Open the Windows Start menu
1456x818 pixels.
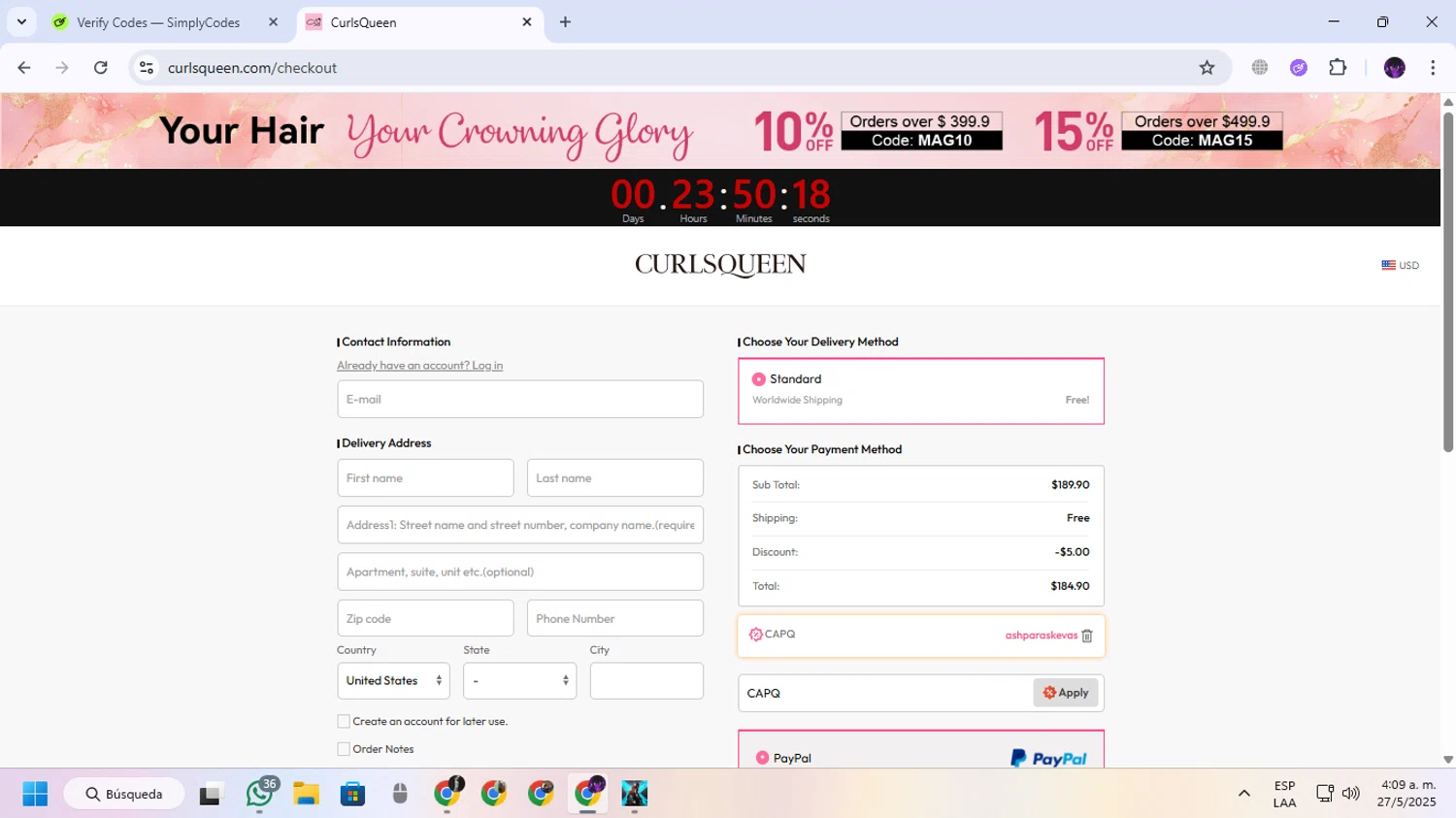pyautogui.click(x=35, y=794)
